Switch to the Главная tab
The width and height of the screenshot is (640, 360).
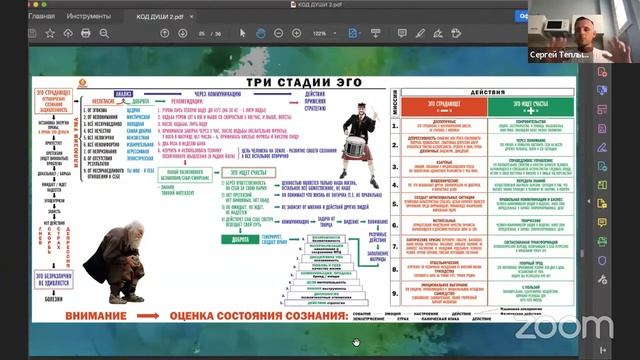[42, 16]
